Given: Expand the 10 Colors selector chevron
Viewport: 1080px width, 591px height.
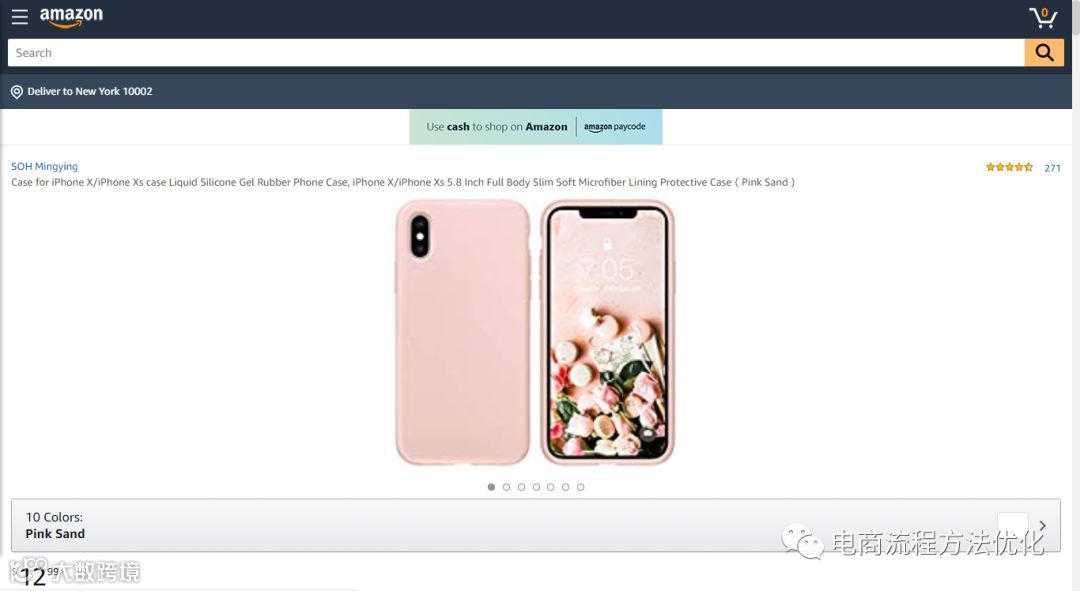Looking at the screenshot, I should pos(1042,526).
